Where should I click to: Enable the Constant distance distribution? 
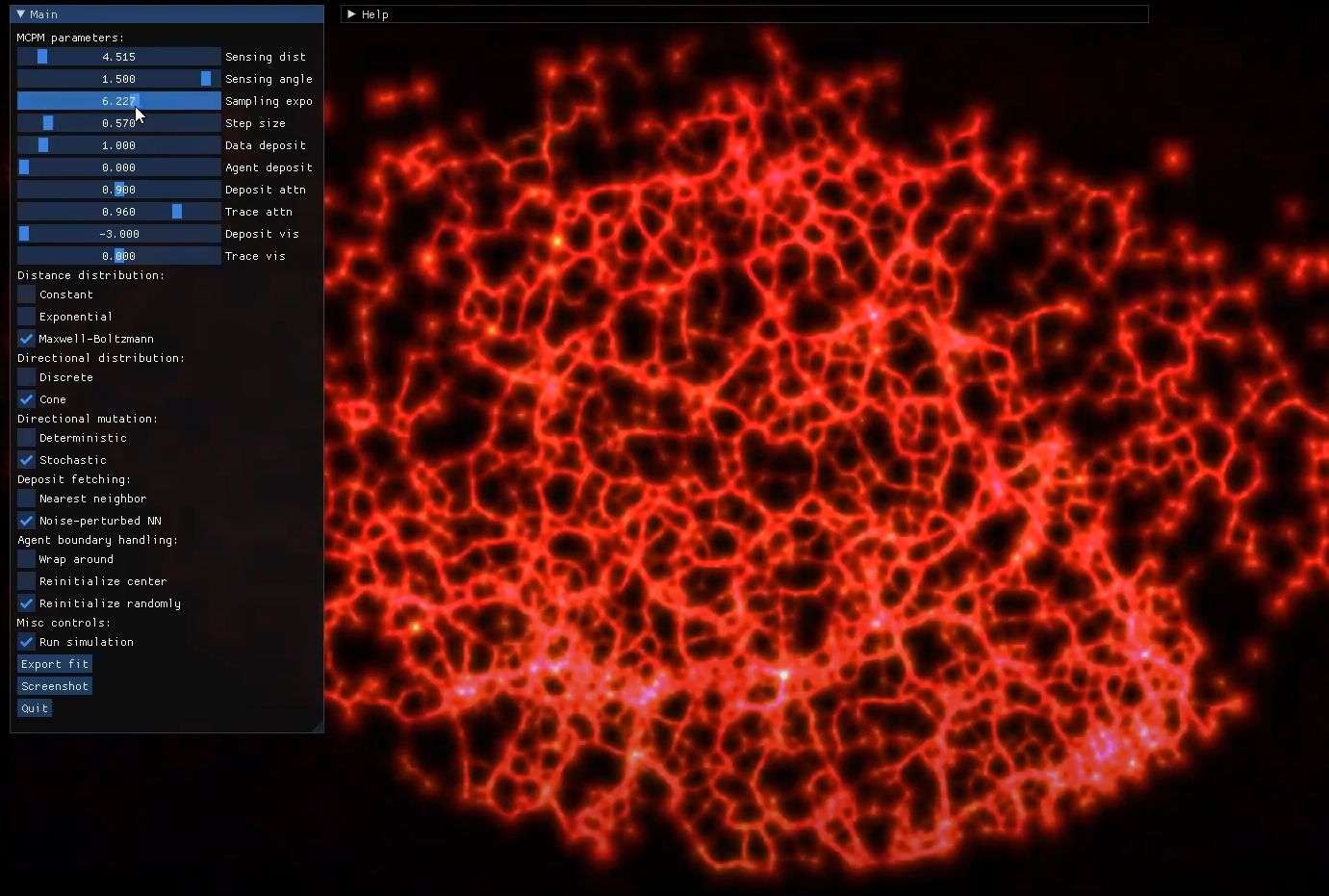click(x=27, y=294)
